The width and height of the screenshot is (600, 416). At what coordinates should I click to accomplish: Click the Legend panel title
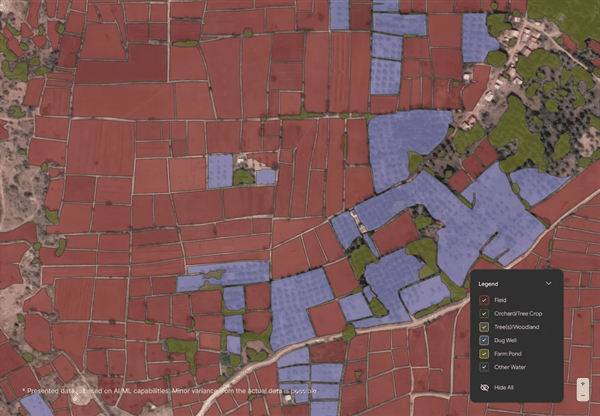pyautogui.click(x=488, y=283)
